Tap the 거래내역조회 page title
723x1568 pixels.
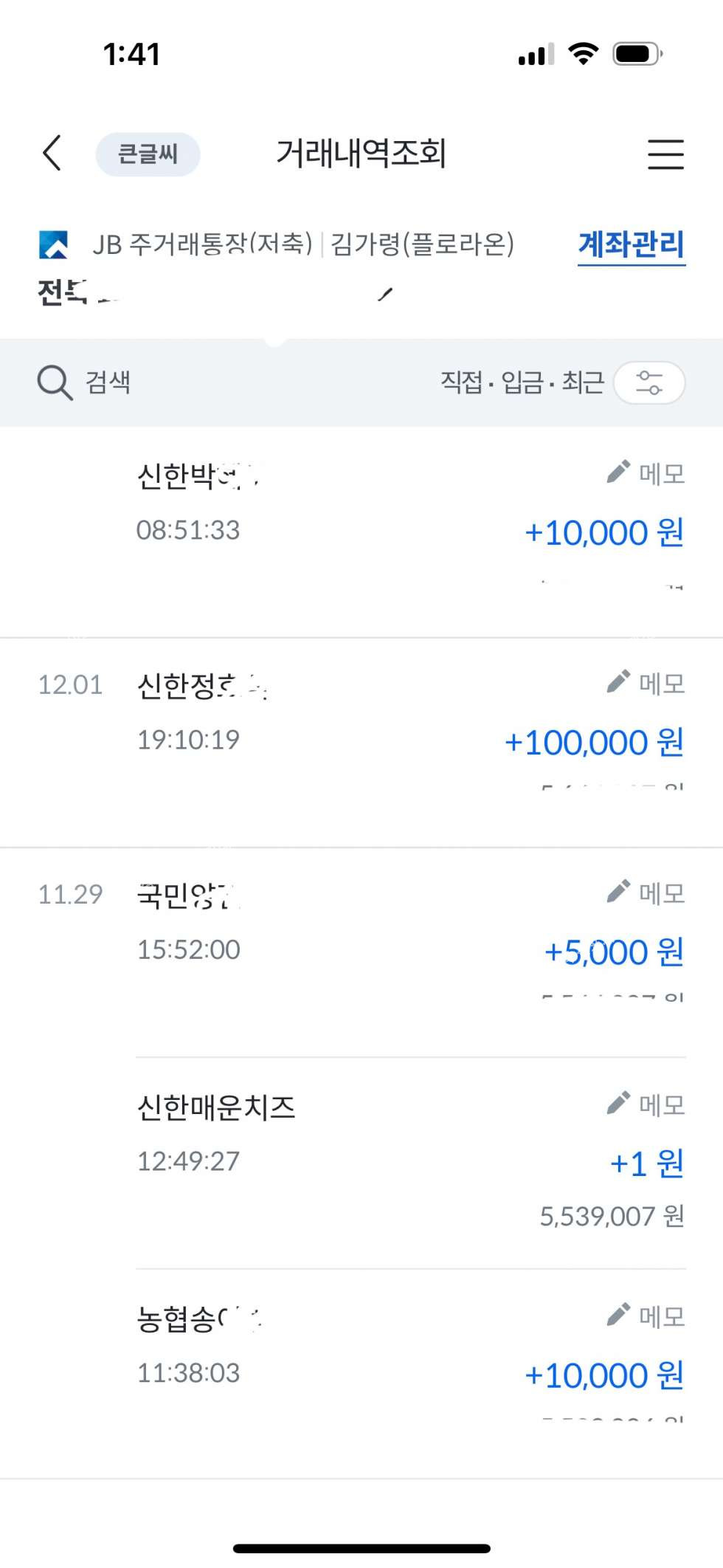(361, 154)
